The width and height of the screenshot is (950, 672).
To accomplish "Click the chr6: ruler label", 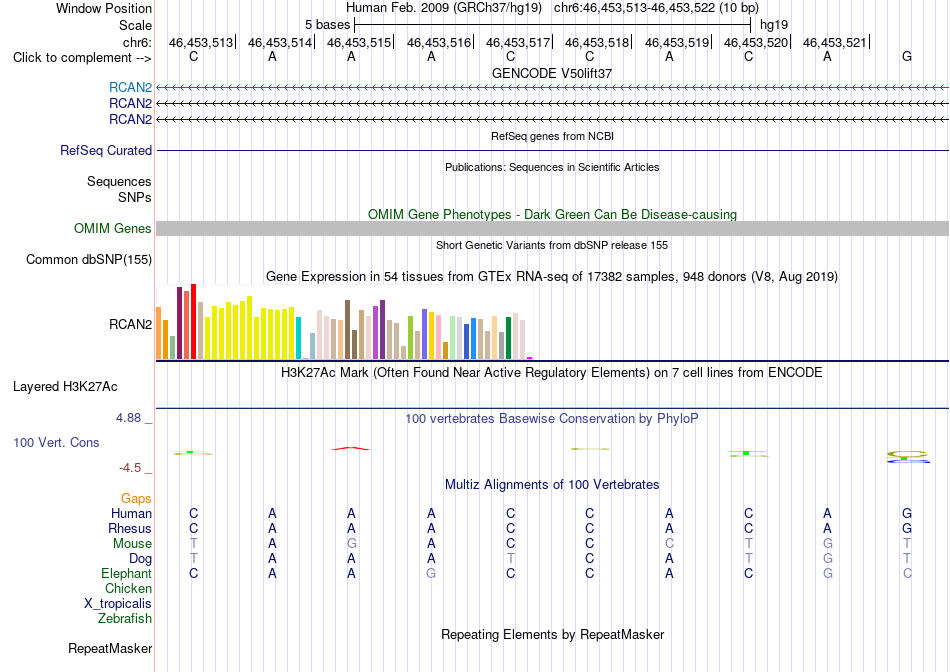I will tap(138, 42).
